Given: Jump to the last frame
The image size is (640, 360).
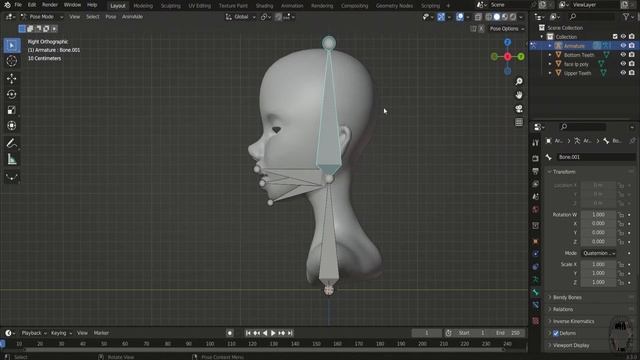Looking at the screenshot, I should point(290,333).
